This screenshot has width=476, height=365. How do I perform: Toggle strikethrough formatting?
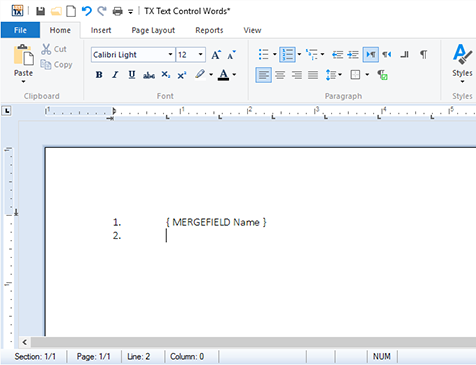pos(149,75)
